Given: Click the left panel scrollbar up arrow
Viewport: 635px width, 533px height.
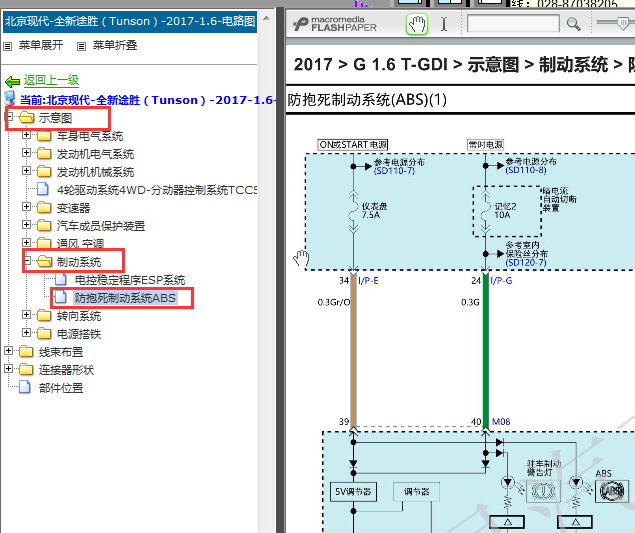Looking at the screenshot, I should pyautogui.click(x=266, y=18).
